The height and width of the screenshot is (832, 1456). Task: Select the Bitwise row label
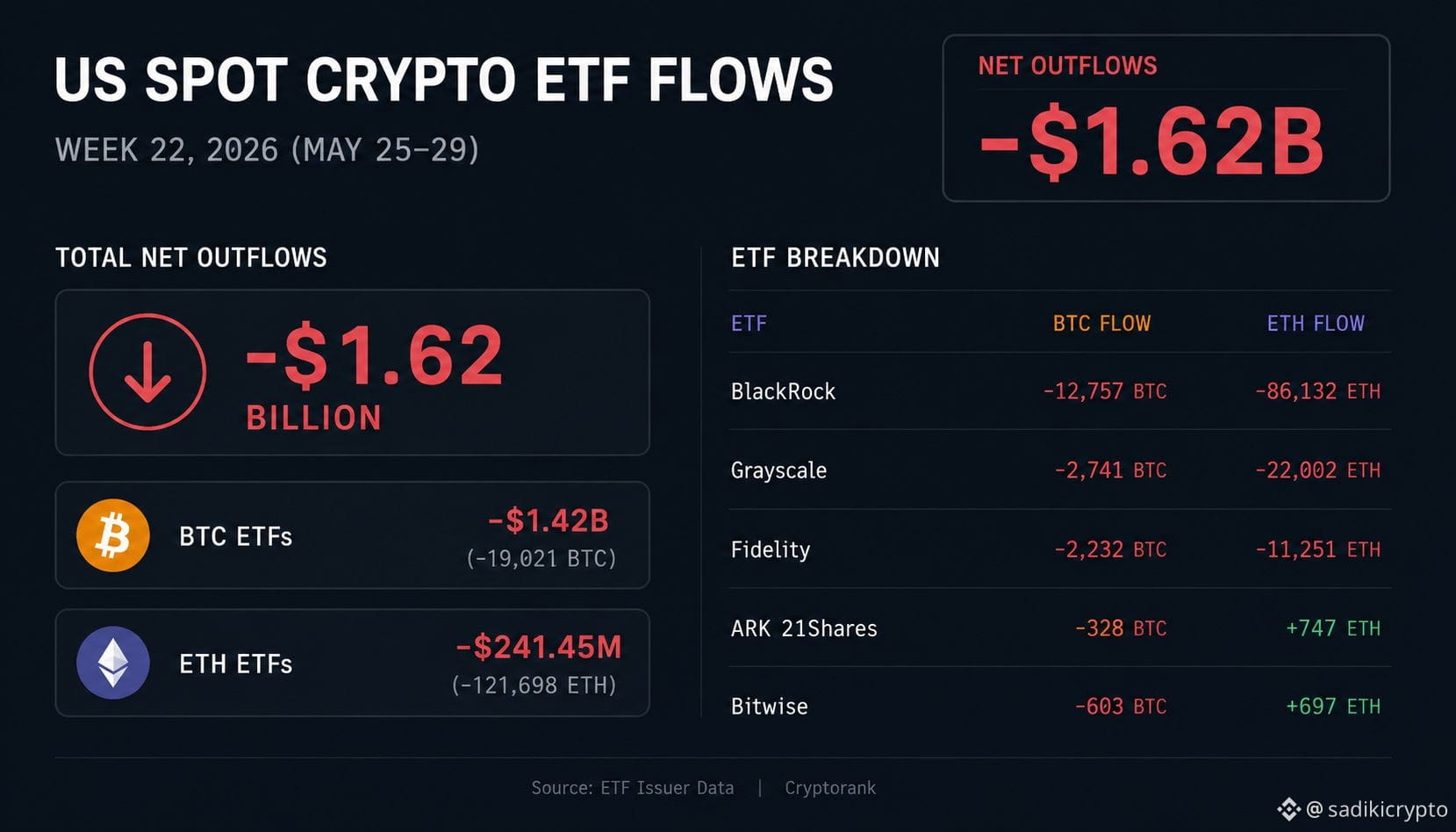coord(769,706)
